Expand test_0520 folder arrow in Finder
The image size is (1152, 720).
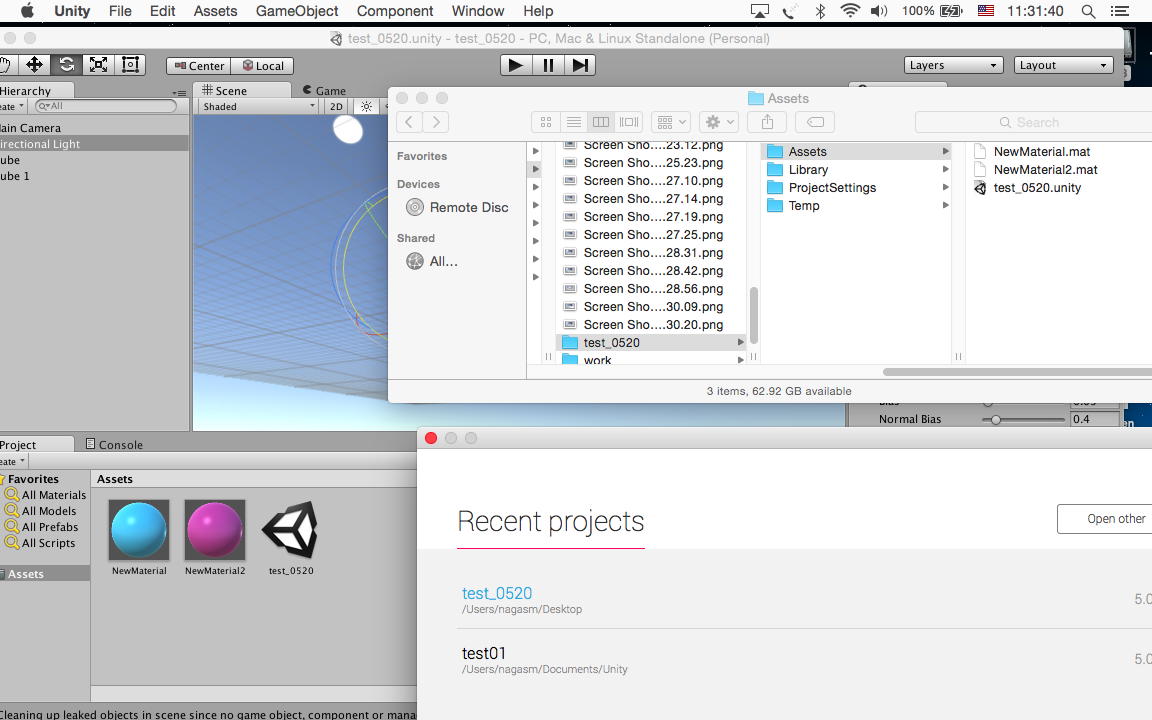coord(740,342)
